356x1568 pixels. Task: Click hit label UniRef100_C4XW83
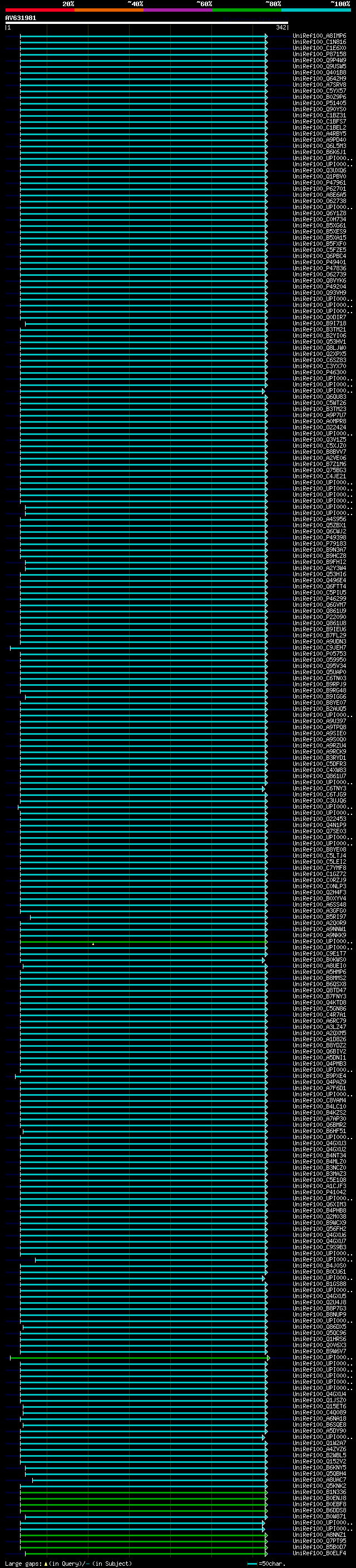coord(319,770)
